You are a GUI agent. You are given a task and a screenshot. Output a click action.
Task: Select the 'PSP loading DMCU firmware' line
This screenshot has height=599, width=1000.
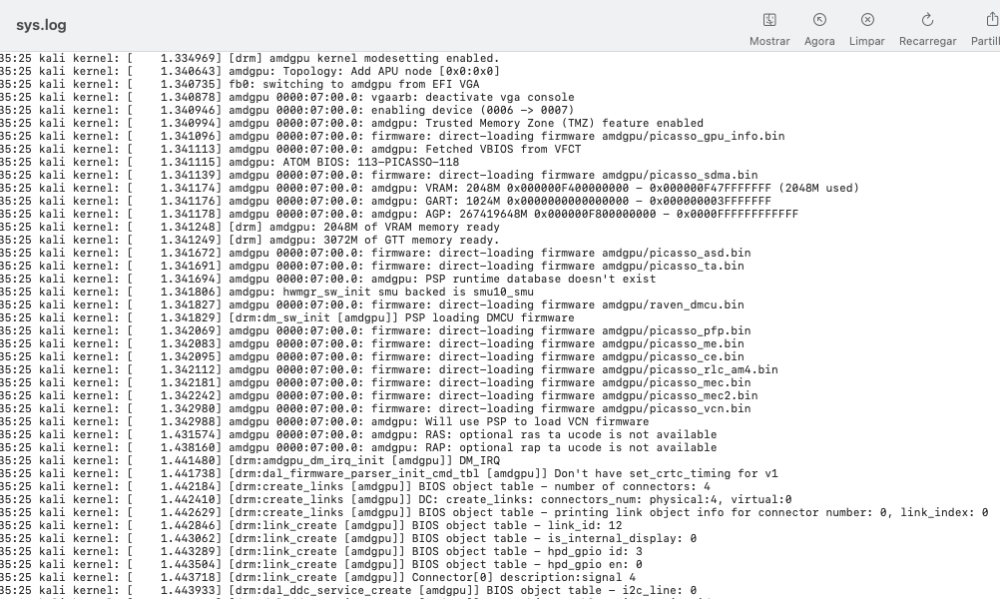click(287, 318)
